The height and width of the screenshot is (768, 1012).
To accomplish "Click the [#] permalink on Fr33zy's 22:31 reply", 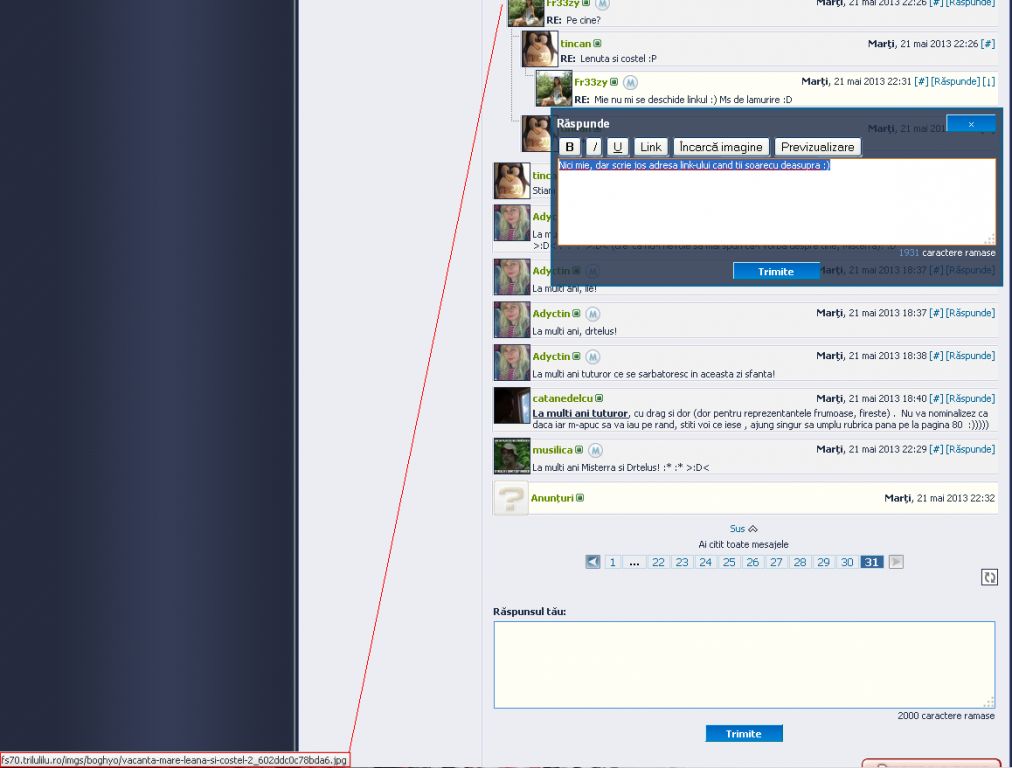I will (921, 81).
